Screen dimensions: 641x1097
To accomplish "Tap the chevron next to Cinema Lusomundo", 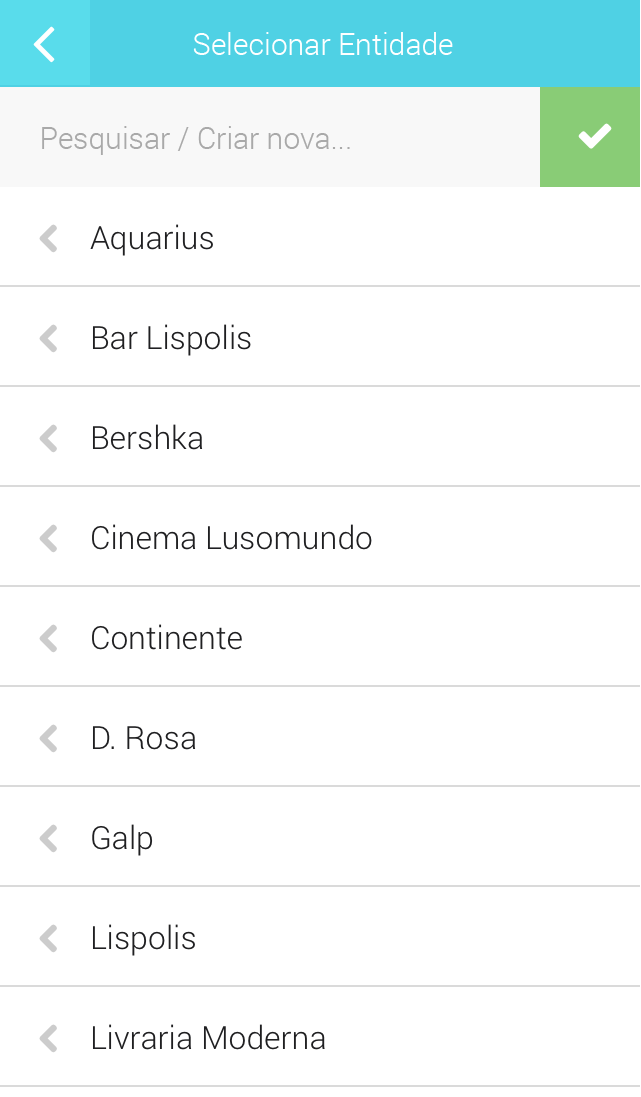I will point(48,538).
